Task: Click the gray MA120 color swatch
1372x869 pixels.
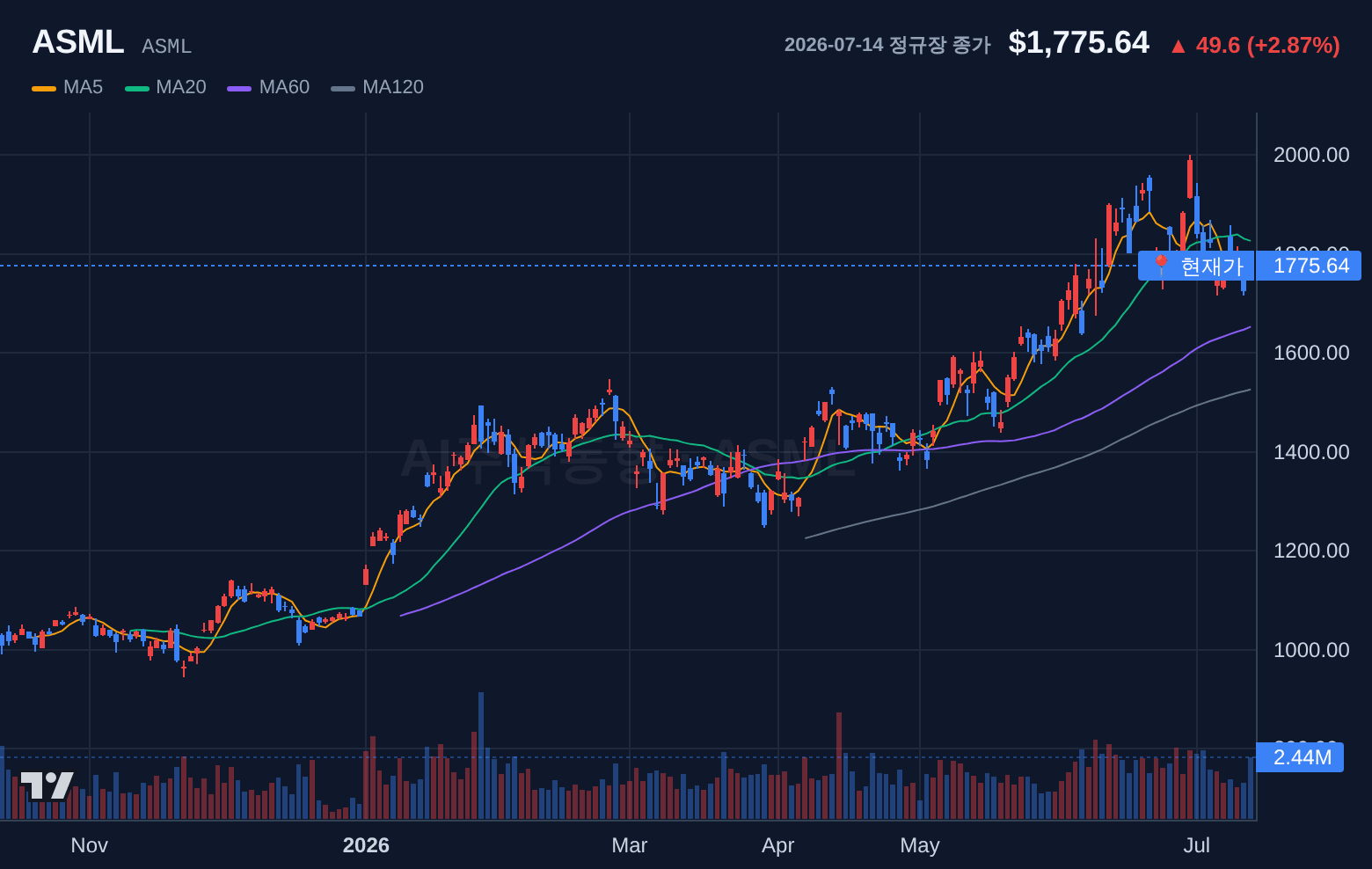Action: point(343,88)
